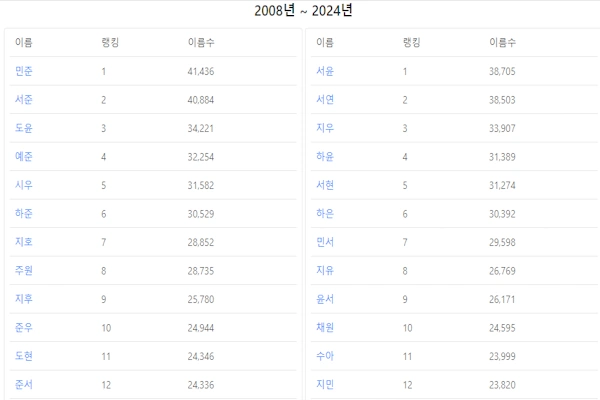The image size is (600, 400).
Task: Open the name link 시우
Action: 24,185
